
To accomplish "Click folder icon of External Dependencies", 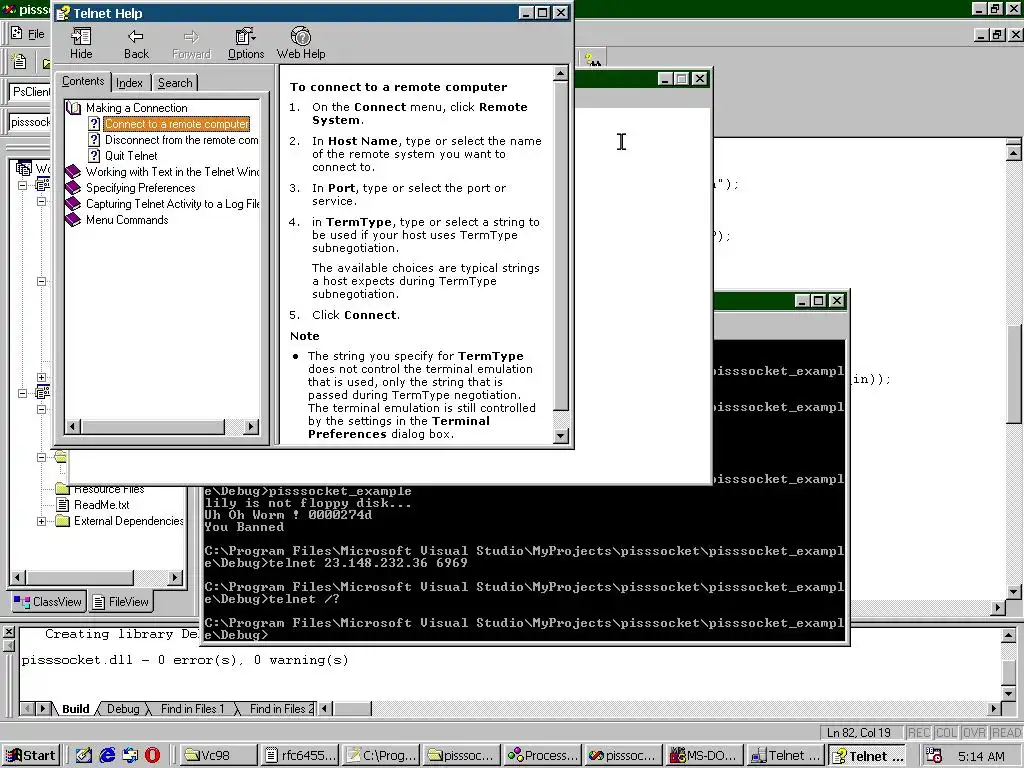I will tap(63, 521).
